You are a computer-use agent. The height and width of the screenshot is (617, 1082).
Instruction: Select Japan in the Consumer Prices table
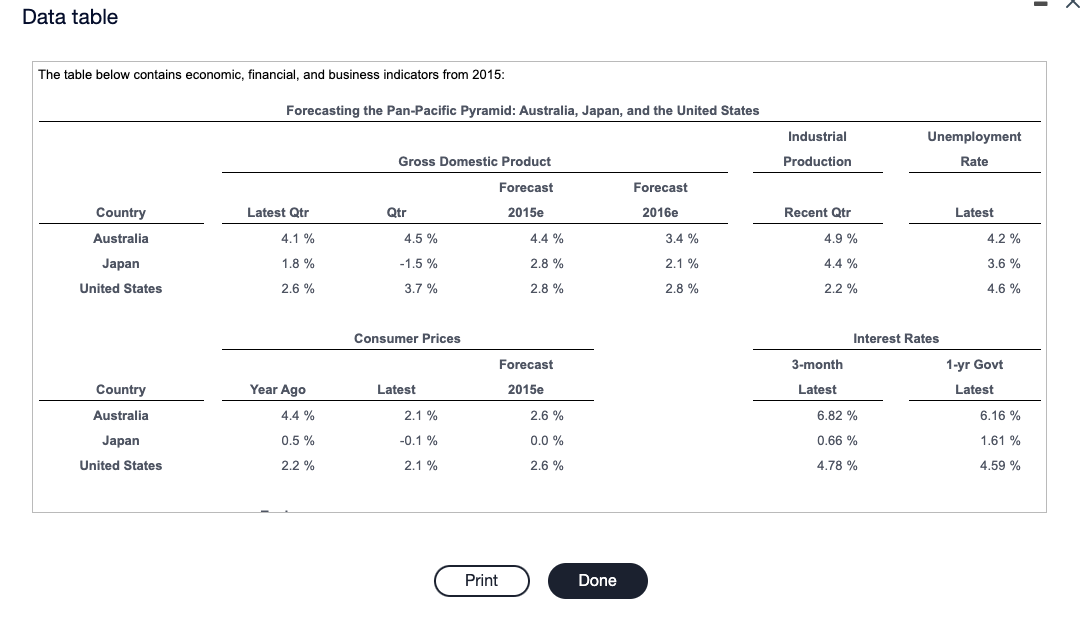[120, 440]
